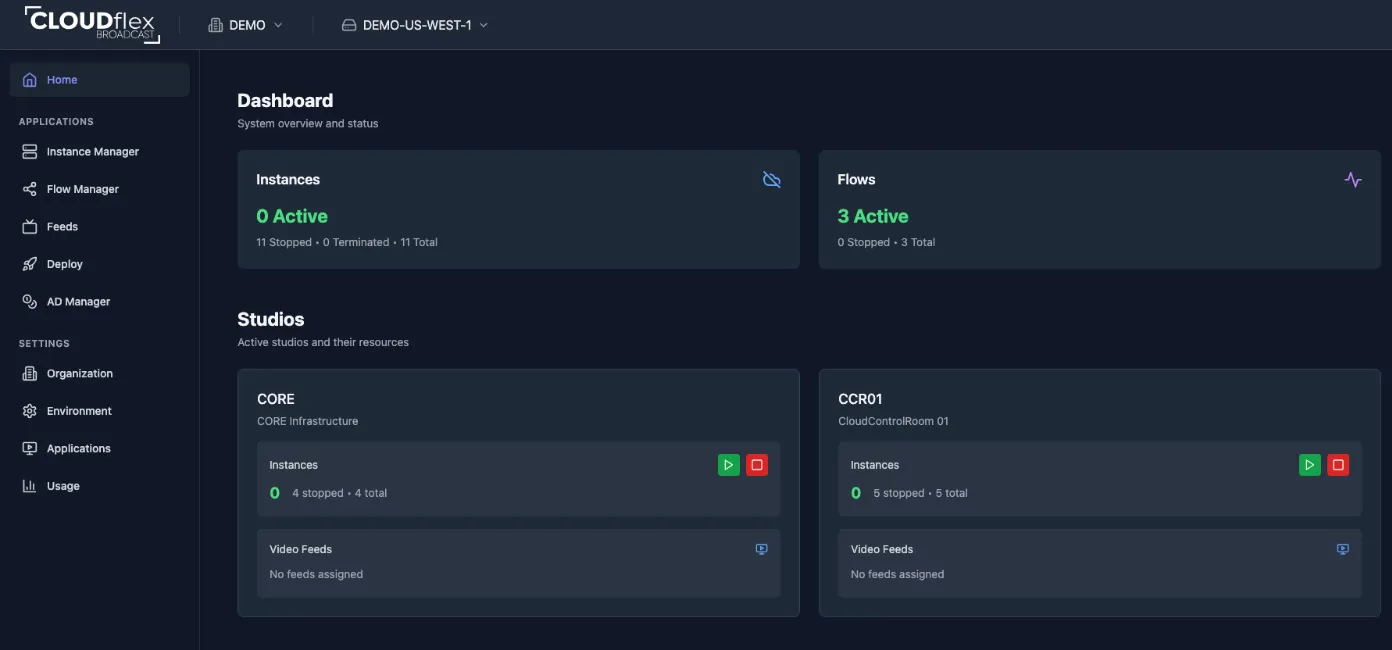This screenshot has width=1392, height=650.
Task: Click '0 Stopped • 3 Total' text
Action: [x=886, y=242]
